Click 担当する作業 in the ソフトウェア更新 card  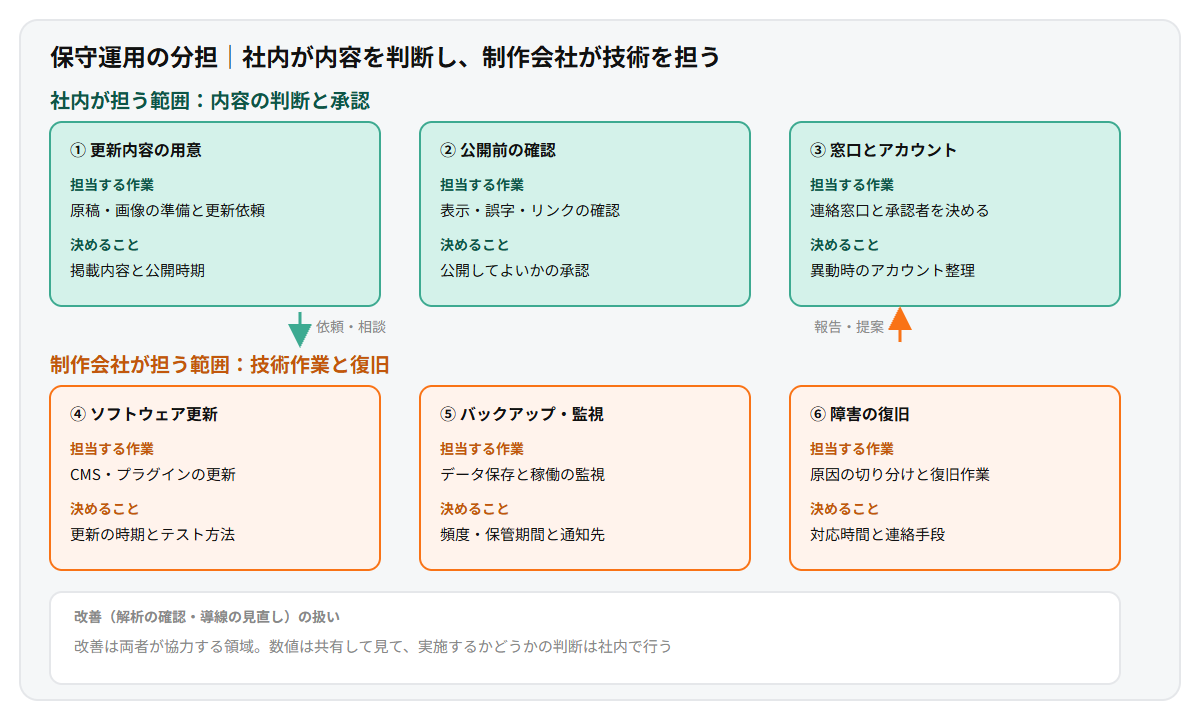click(112, 449)
